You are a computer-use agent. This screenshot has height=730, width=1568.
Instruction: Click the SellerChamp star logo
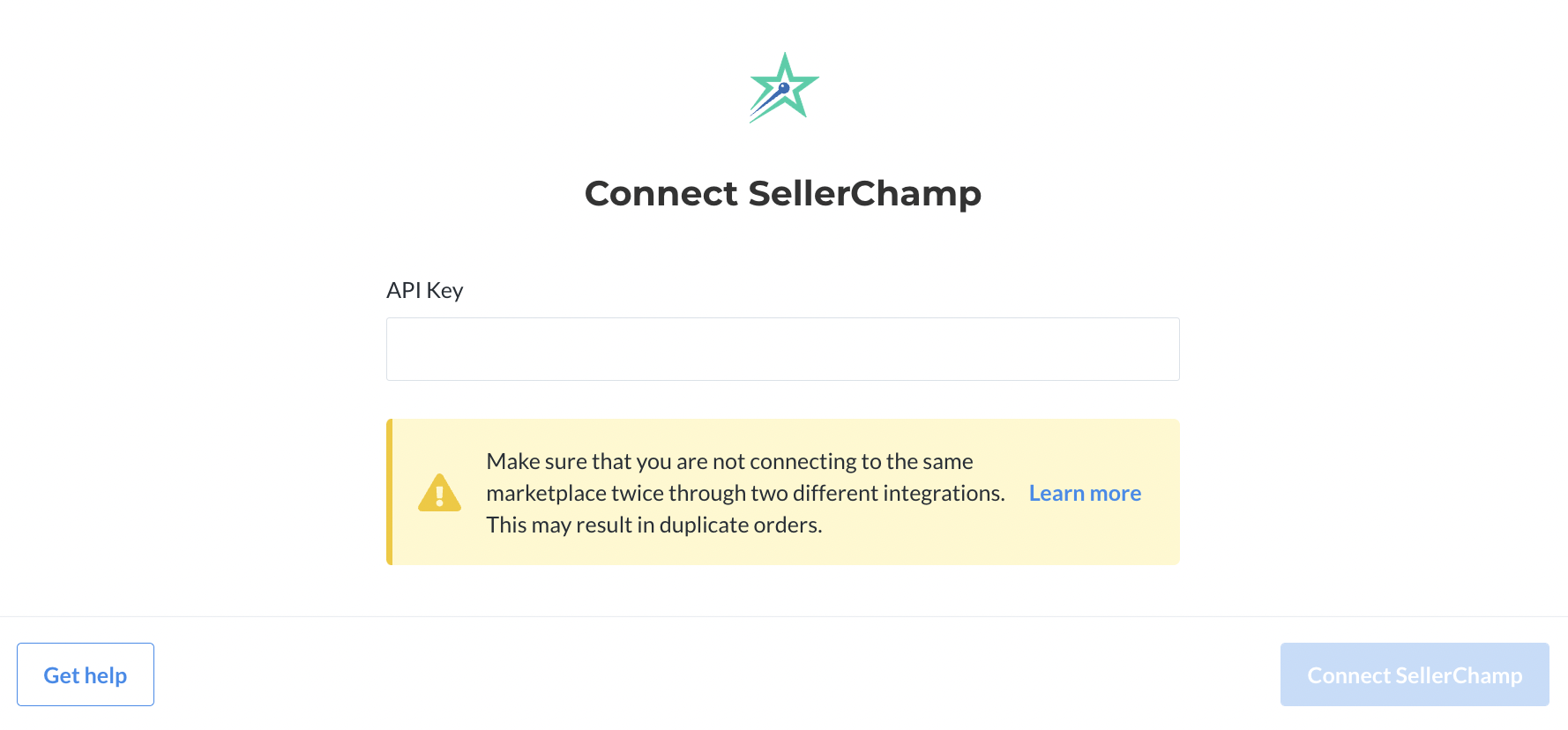(x=784, y=87)
